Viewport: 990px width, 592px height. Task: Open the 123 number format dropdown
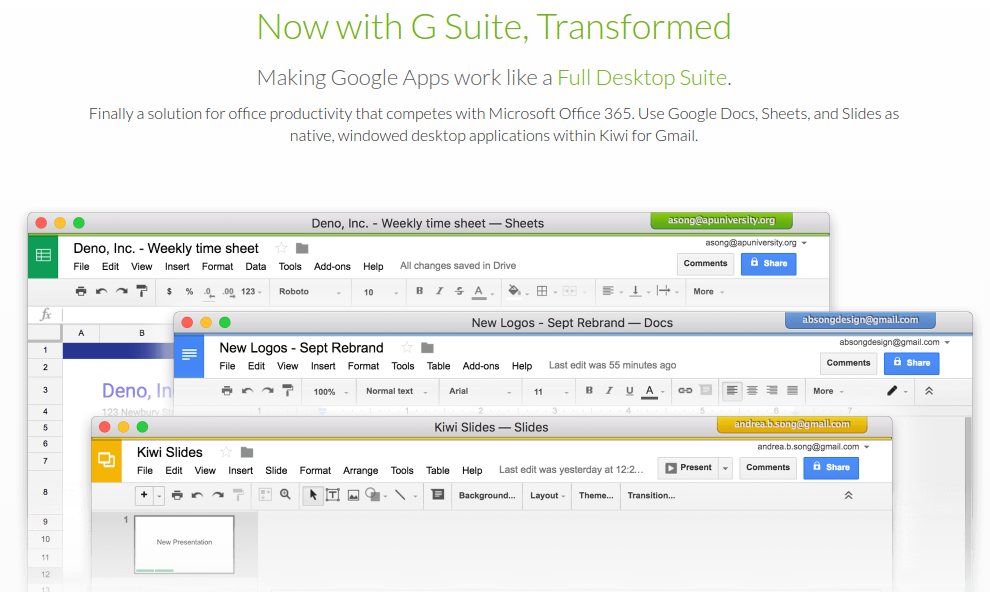click(251, 292)
